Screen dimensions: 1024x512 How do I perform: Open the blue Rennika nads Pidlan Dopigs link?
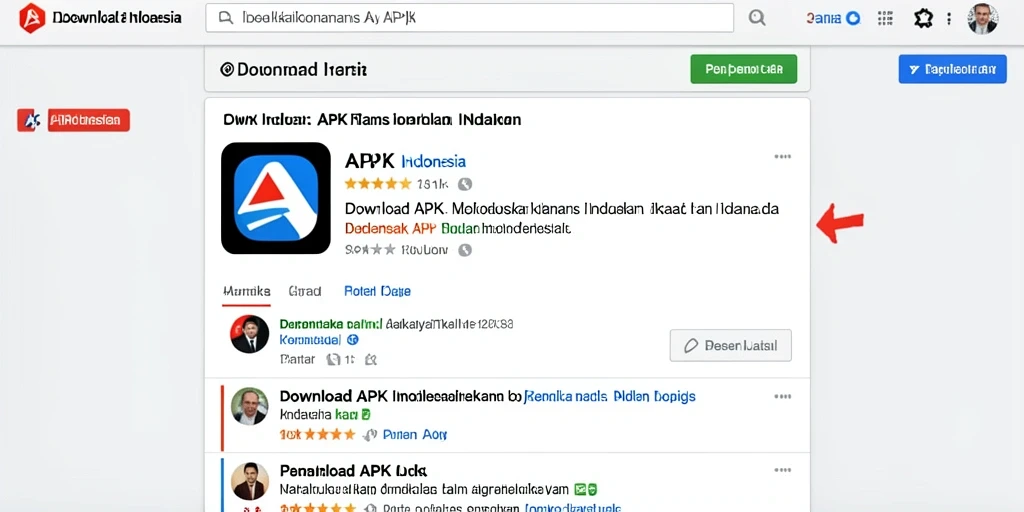coord(610,396)
